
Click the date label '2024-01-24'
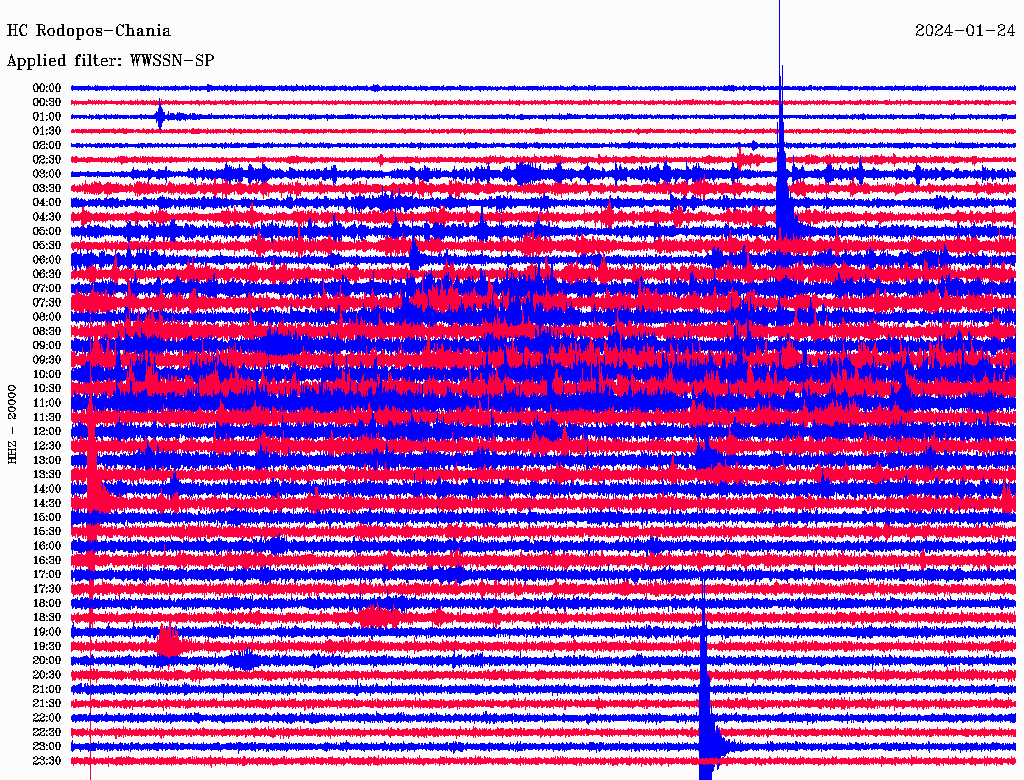click(x=965, y=31)
